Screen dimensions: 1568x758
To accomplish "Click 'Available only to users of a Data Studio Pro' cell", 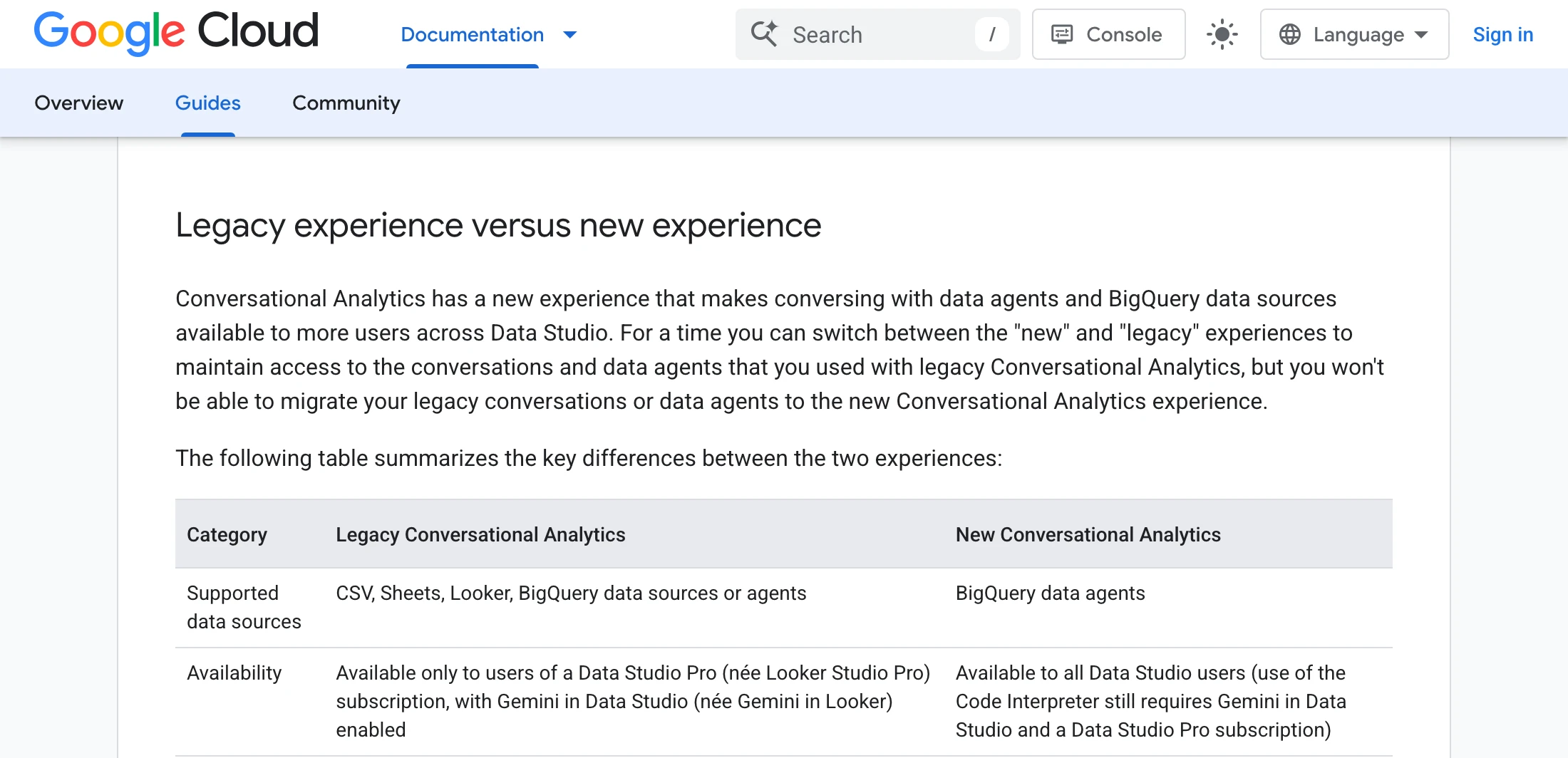I will tap(633, 701).
